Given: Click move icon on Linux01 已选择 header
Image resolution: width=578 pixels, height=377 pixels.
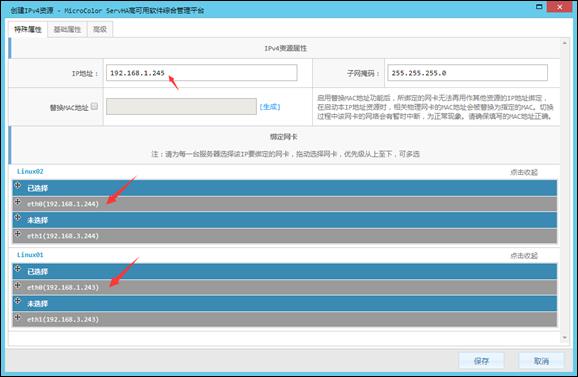Looking at the screenshot, I should 18,268.
